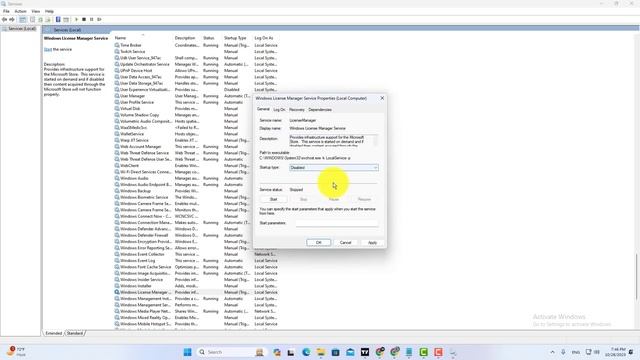Click the Windows License Manager row icon
The image size is (640, 360).
click(117, 292)
